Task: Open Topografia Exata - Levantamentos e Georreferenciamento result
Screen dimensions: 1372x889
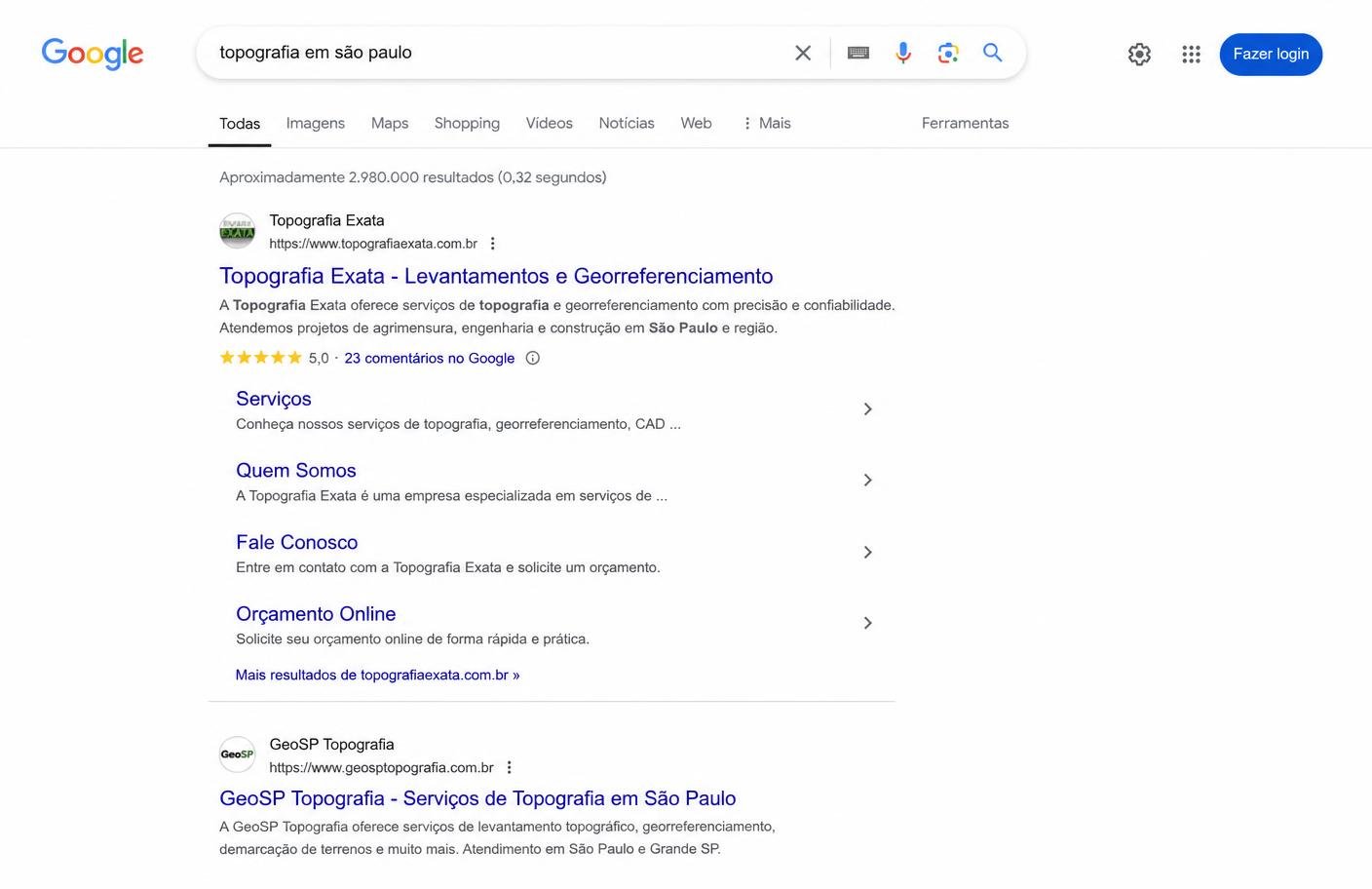Action: point(496,276)
